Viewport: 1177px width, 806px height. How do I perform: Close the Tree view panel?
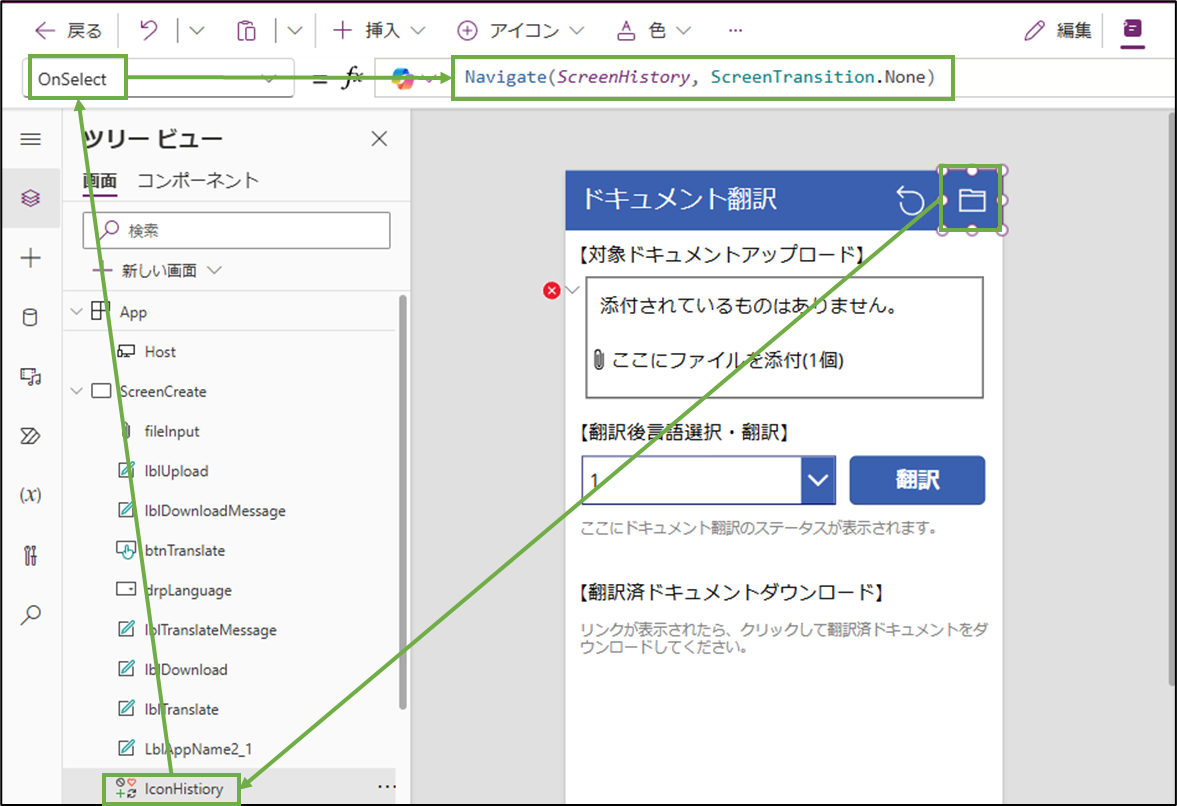[x=379, y=139]
